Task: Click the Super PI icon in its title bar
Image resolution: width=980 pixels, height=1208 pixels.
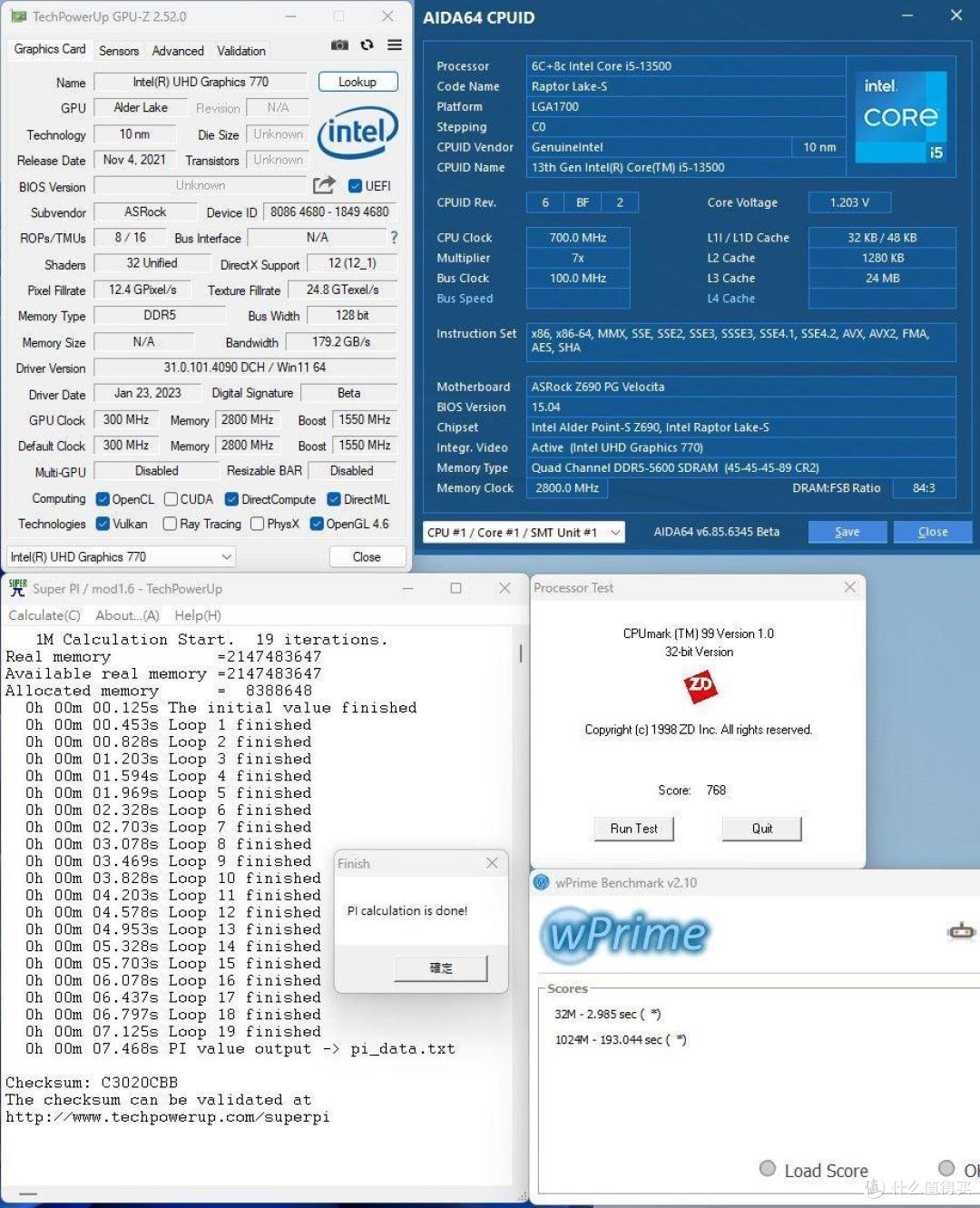Action: tap(16, 588)
